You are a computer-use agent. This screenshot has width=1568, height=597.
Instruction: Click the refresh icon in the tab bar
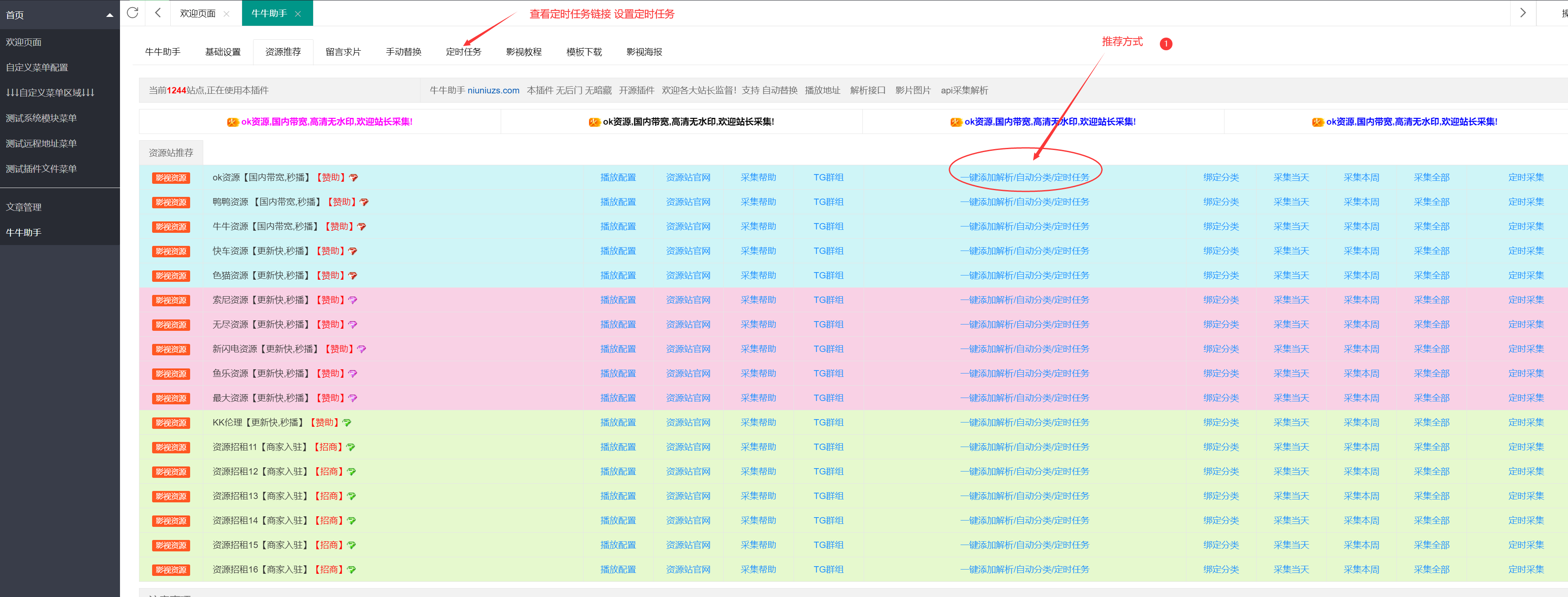[x=132, y=13]
